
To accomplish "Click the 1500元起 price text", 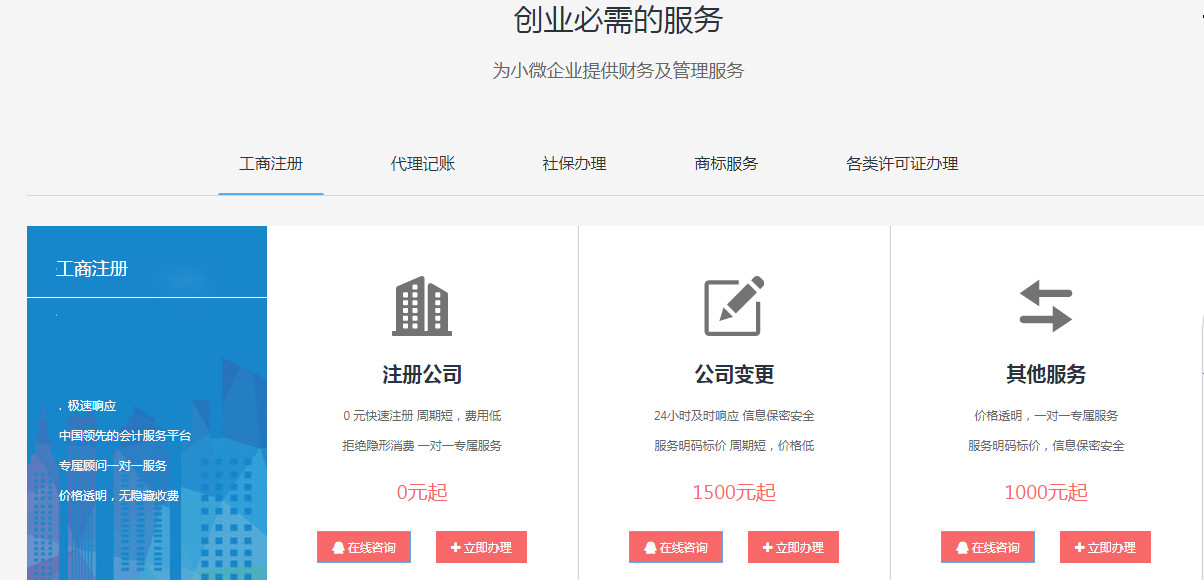I will pos(734,492).
